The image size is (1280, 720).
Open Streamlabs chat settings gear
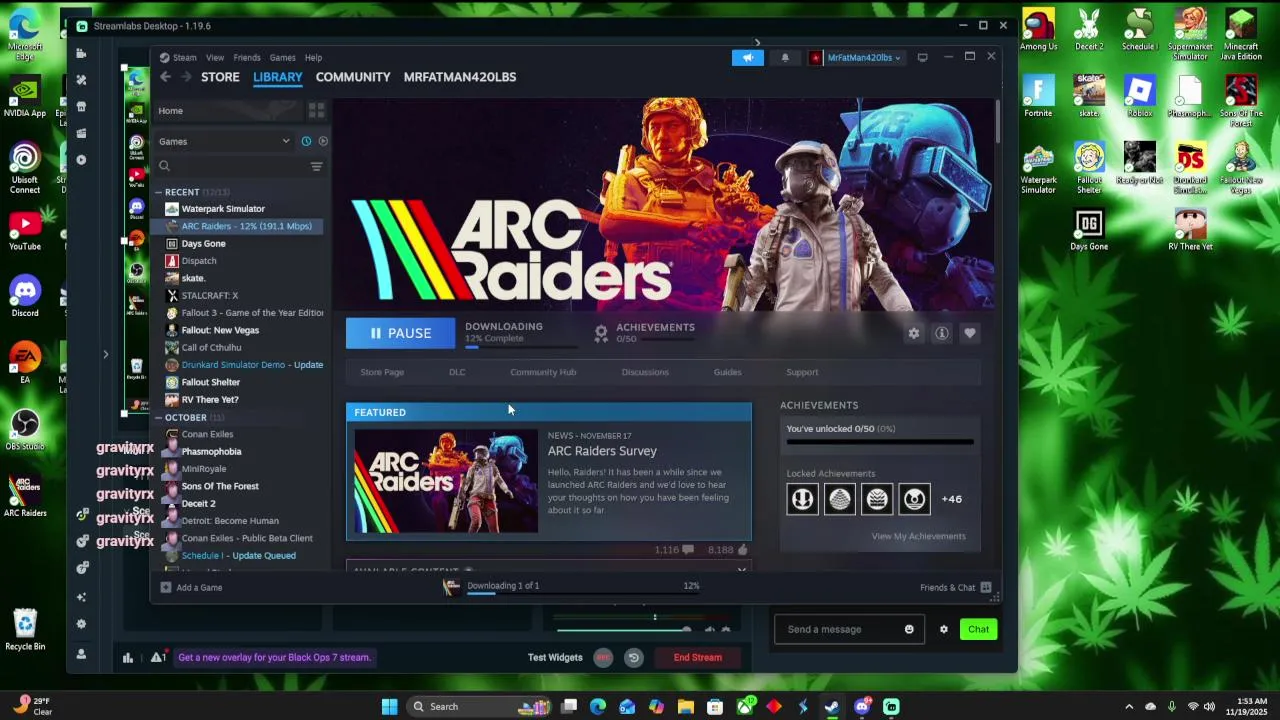click(x=943, y=629)
